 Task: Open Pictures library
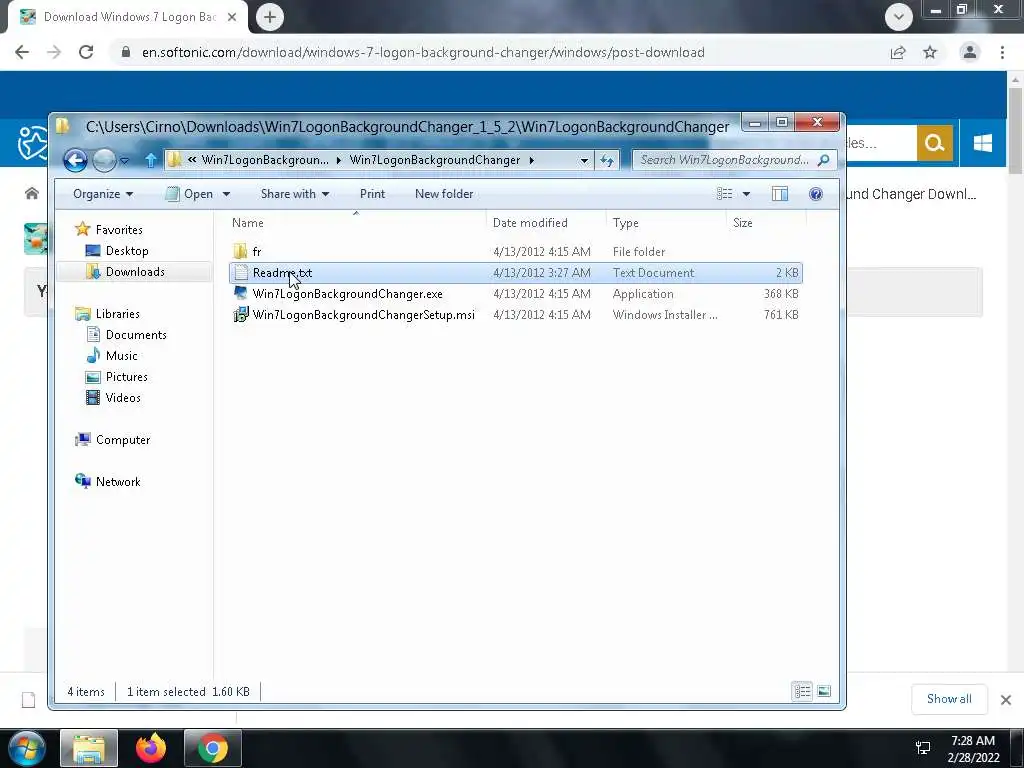pyautogui.click(x=127, y=377)
